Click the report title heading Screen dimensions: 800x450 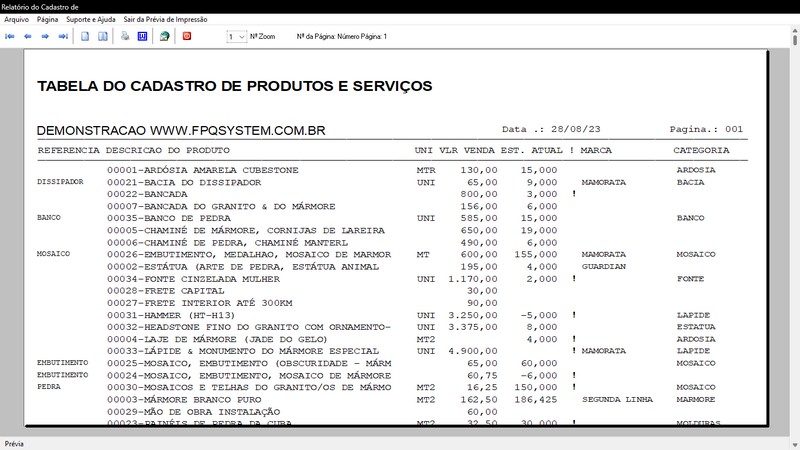pos(234,86)
